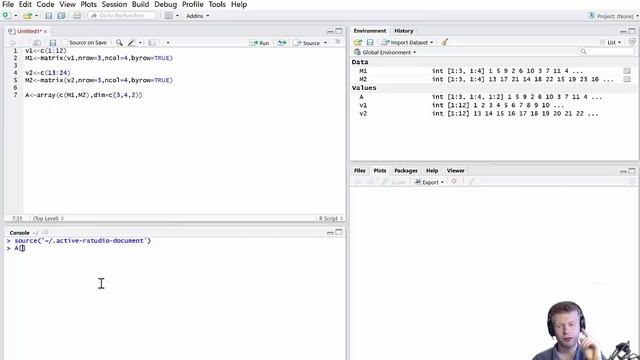Open the List view mode dropdown

pyautogui.click(x=611, y=42)
